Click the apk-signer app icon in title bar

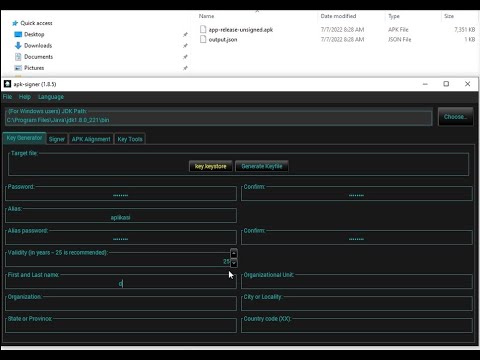click(x=7, y=84)
